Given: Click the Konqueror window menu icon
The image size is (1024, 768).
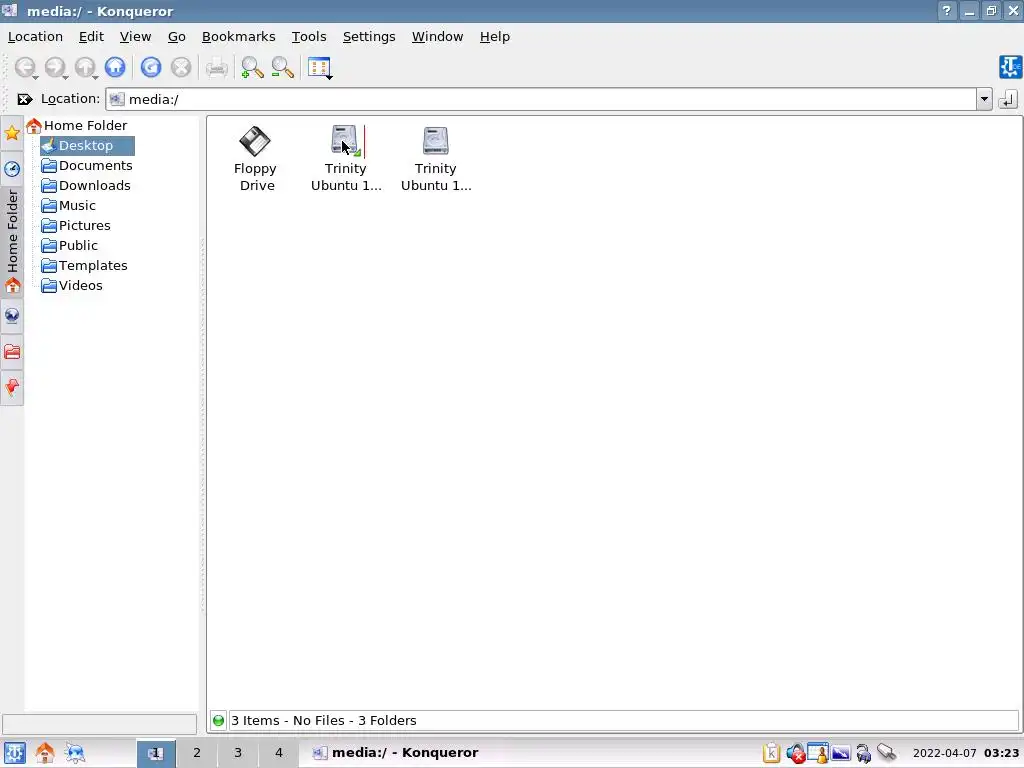Looking at the screenshot, I should 10,10.
